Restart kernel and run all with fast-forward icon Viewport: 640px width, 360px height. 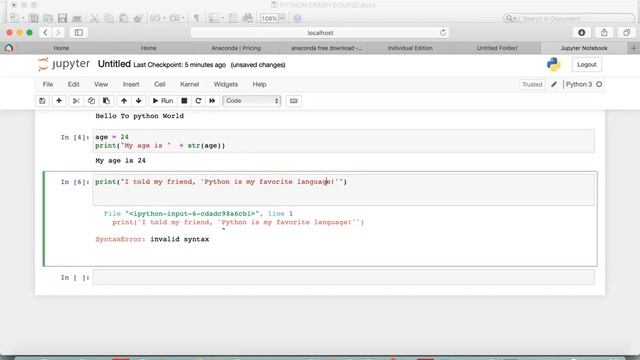click(x=212, y=101)
